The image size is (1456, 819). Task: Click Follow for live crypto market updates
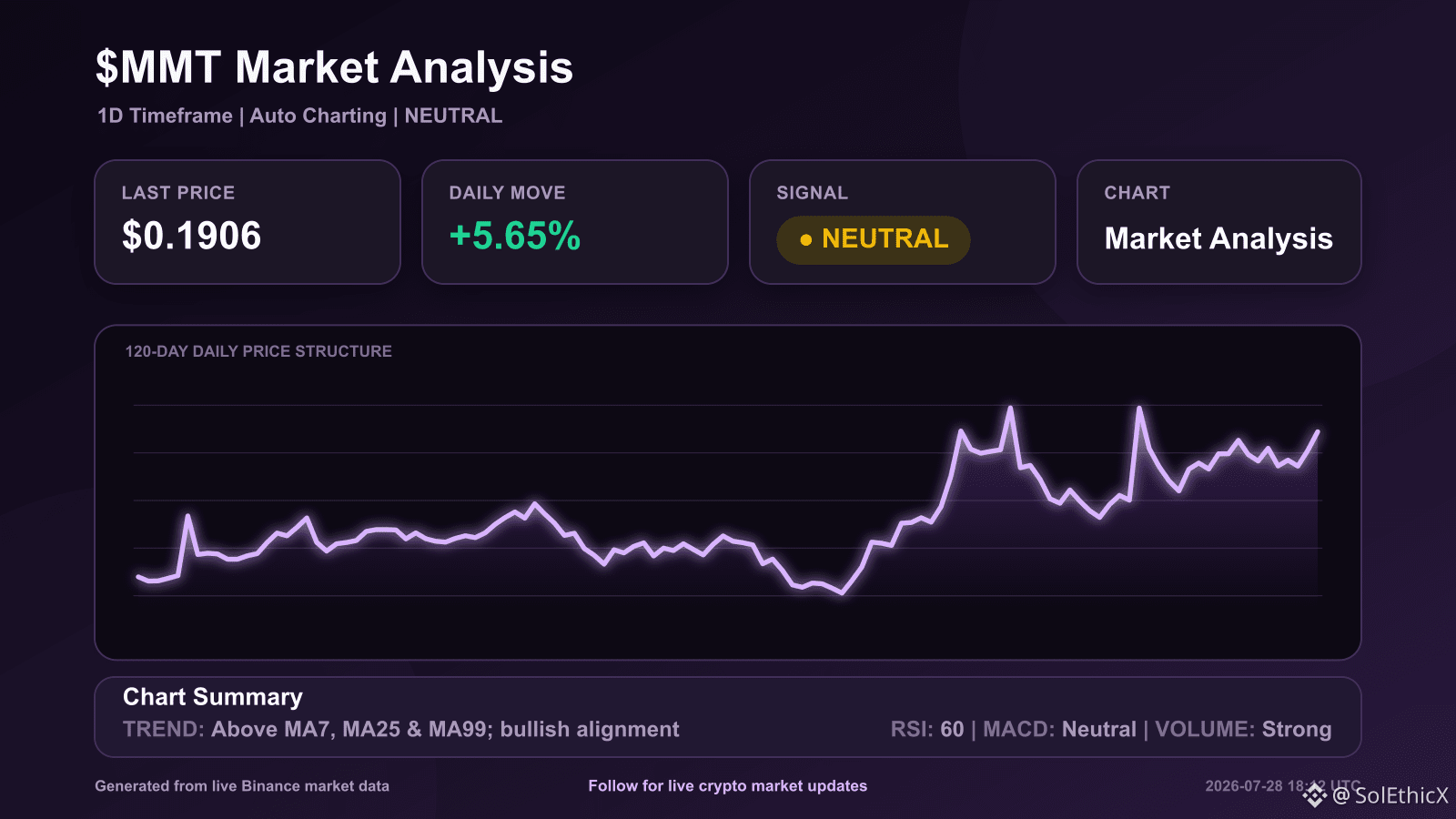pyautogui.click(x=728, y=786)
